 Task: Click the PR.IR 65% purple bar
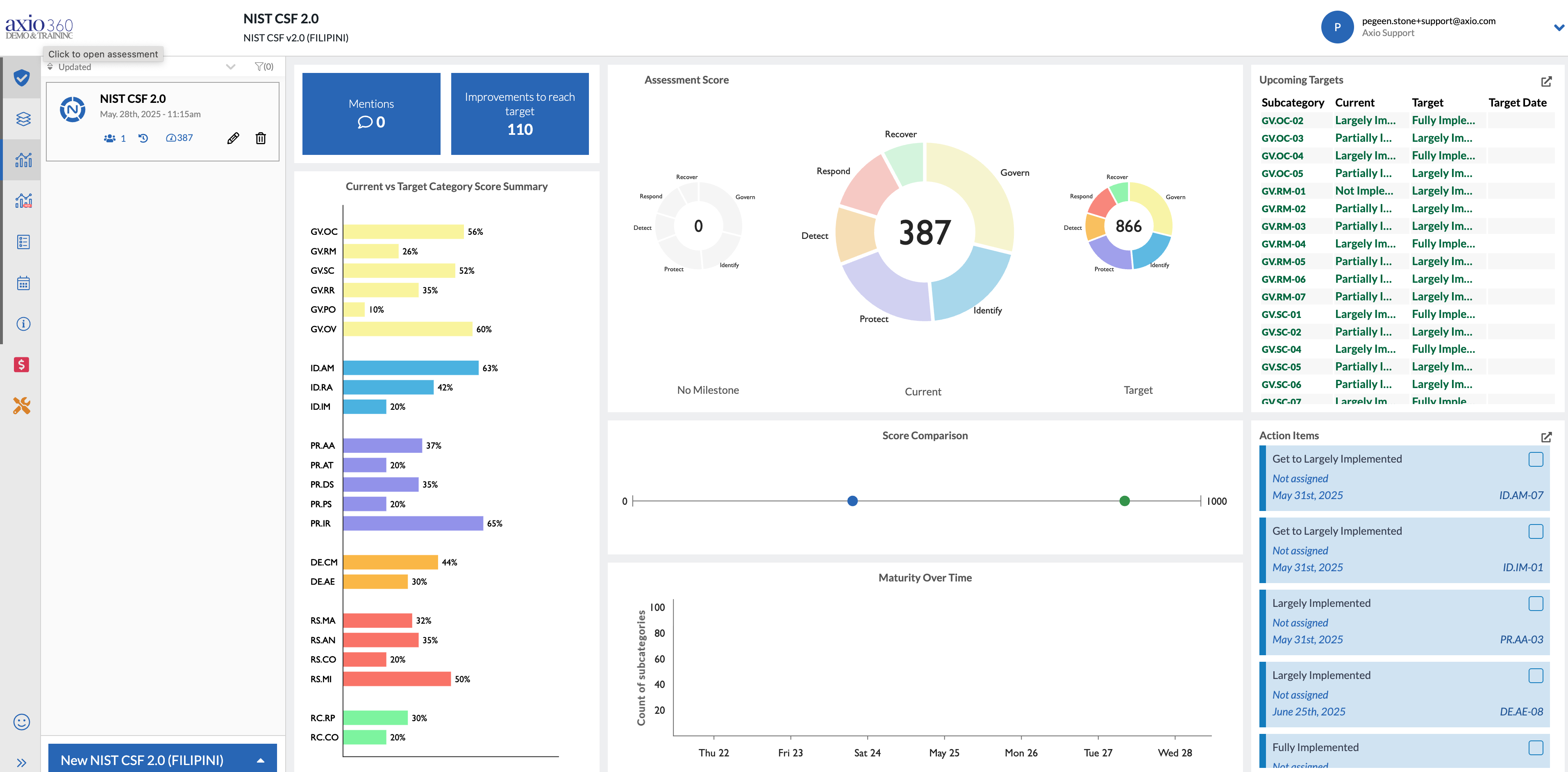(413, 524)
